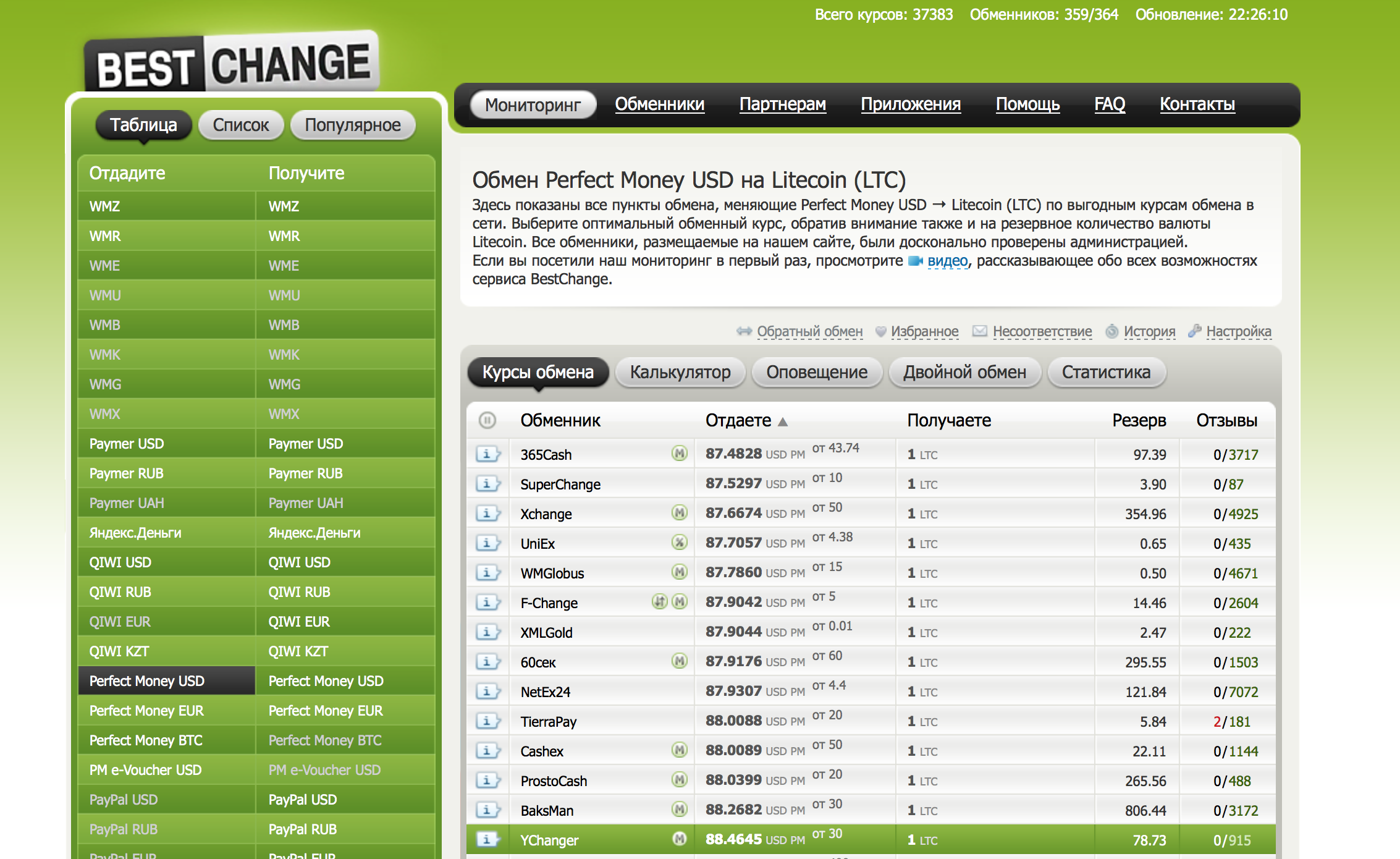Sort exchangers by the Резерв column header
The image size is (1400, 859).
coord(1139,421)
